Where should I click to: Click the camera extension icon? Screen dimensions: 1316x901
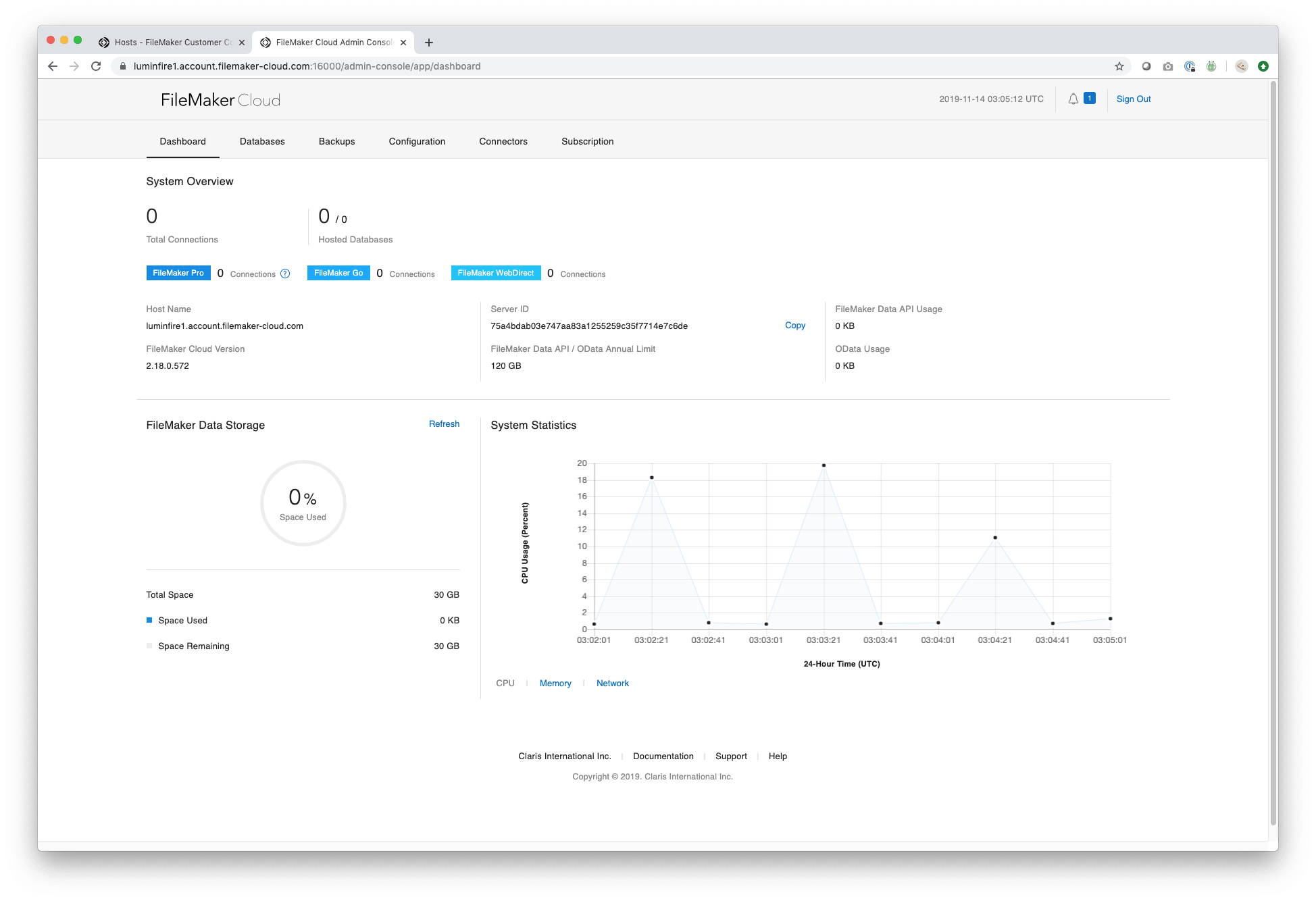pos(1168,66)
